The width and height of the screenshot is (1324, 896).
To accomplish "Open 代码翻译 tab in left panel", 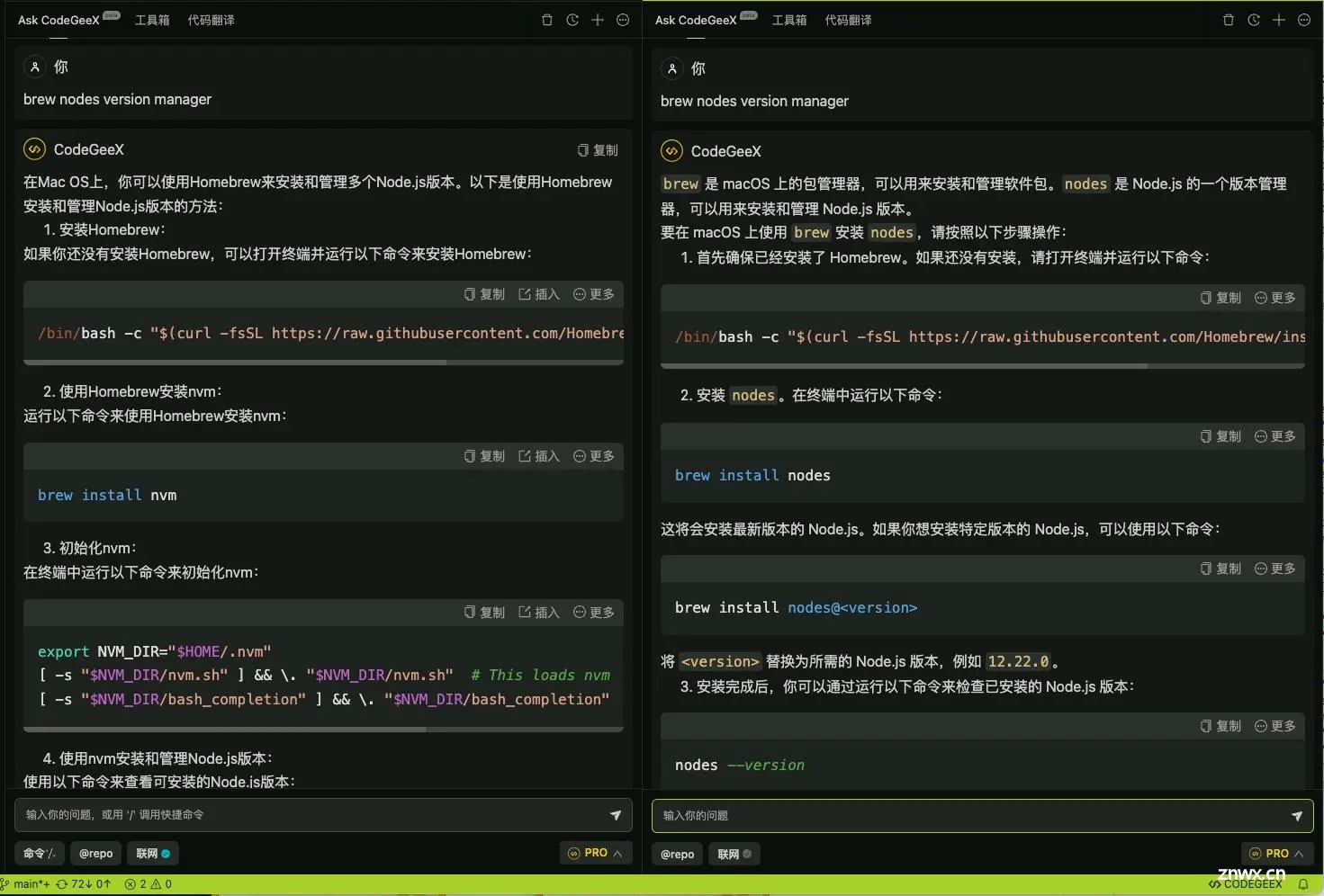I will coord(211,20).
